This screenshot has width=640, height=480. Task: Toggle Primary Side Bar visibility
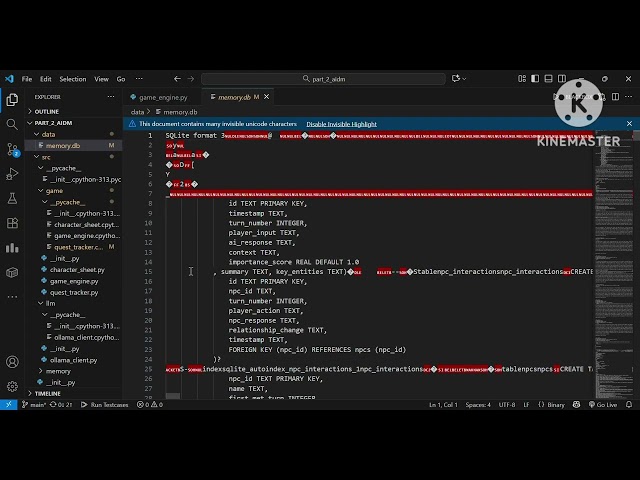535,78
